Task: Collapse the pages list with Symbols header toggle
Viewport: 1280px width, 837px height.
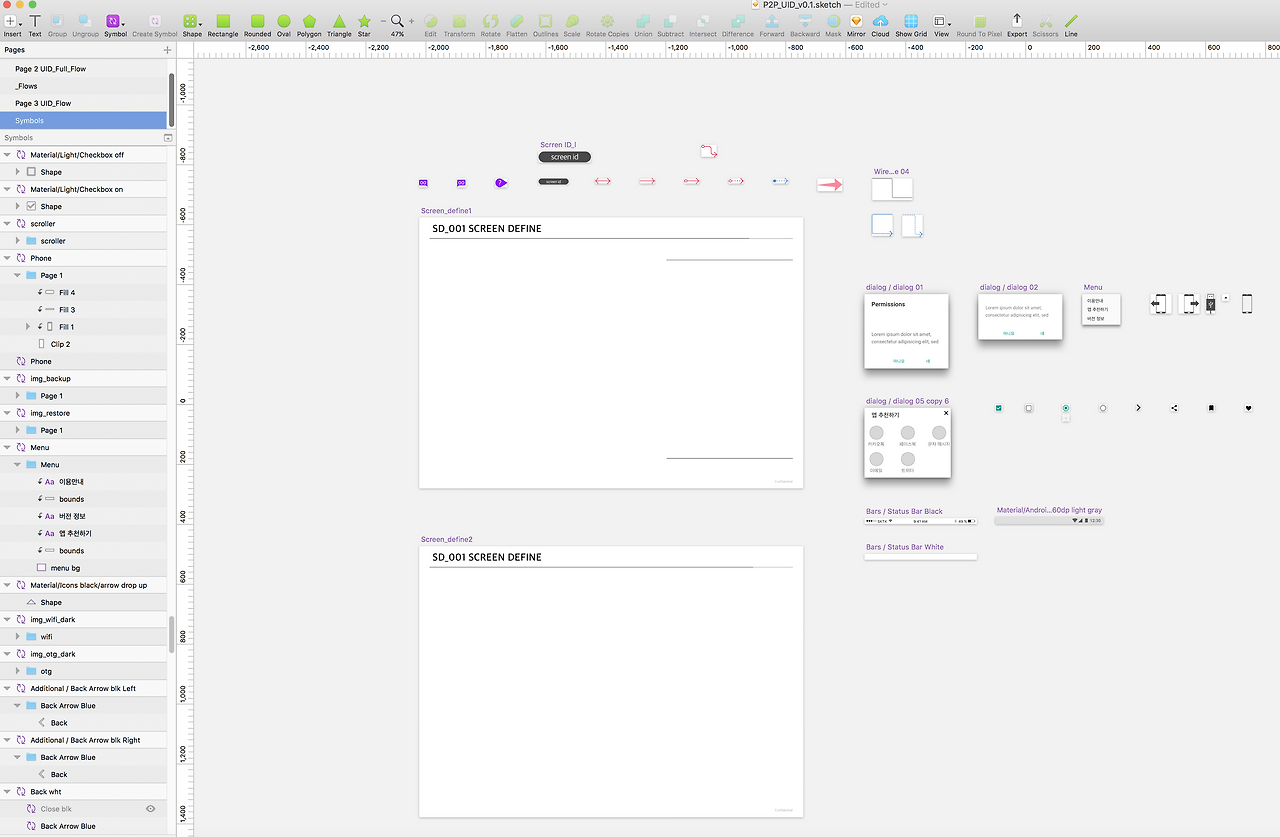Action: click(168, 138)
